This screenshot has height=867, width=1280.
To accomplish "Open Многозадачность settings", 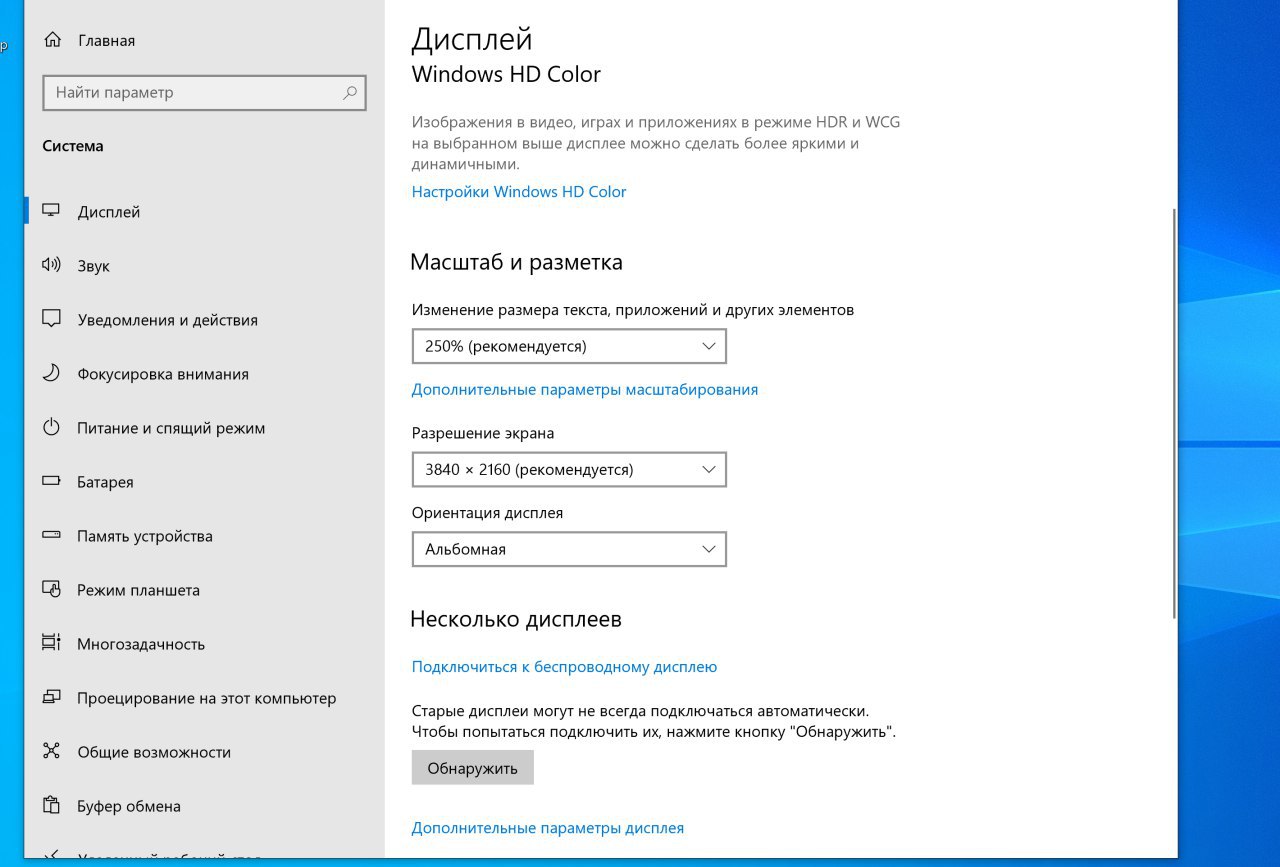I will (204, 643).
